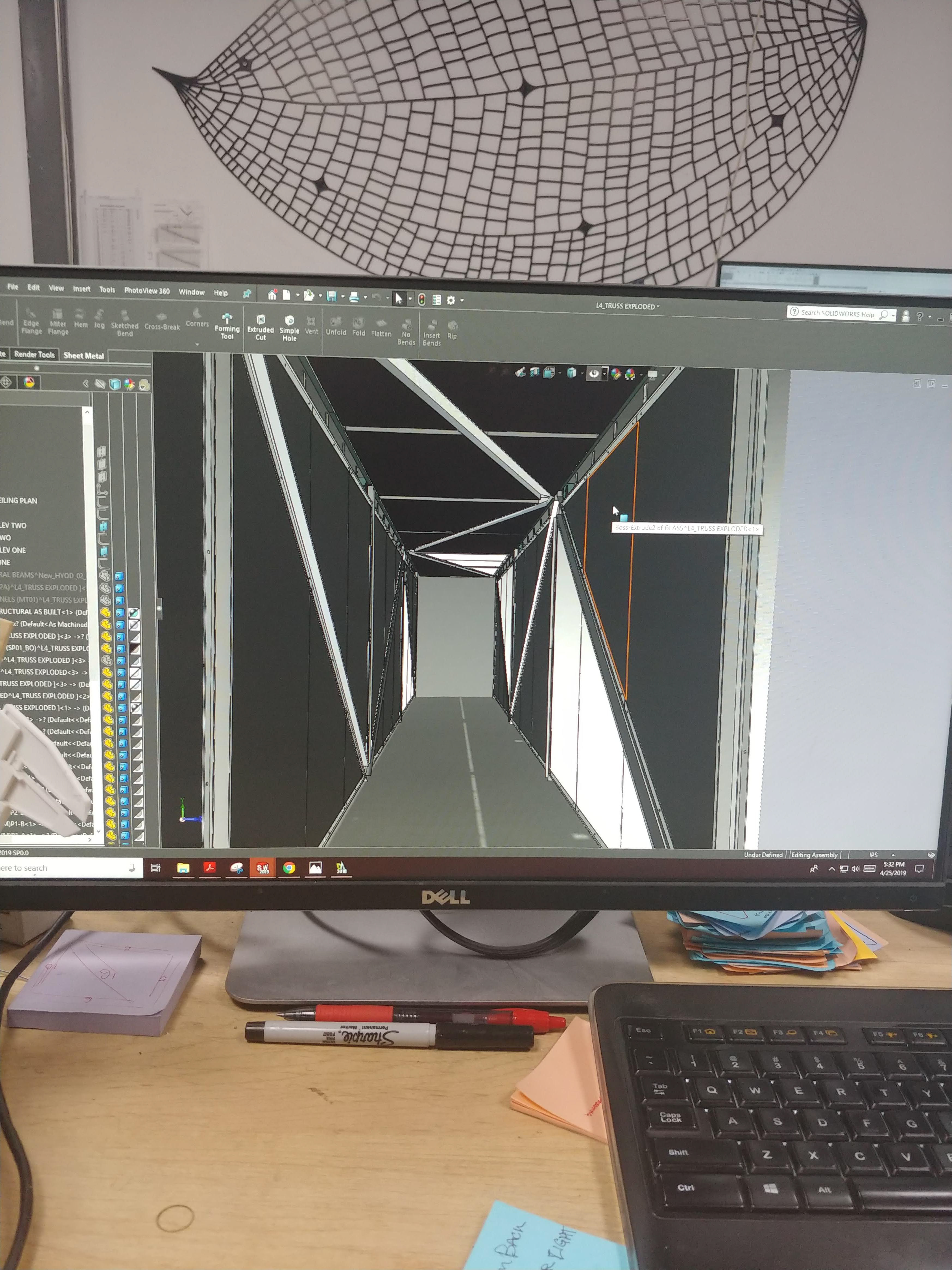Select the Extruded Cut tool
The width and height of the screenshot is (952, 1270).
pos(261,328)
